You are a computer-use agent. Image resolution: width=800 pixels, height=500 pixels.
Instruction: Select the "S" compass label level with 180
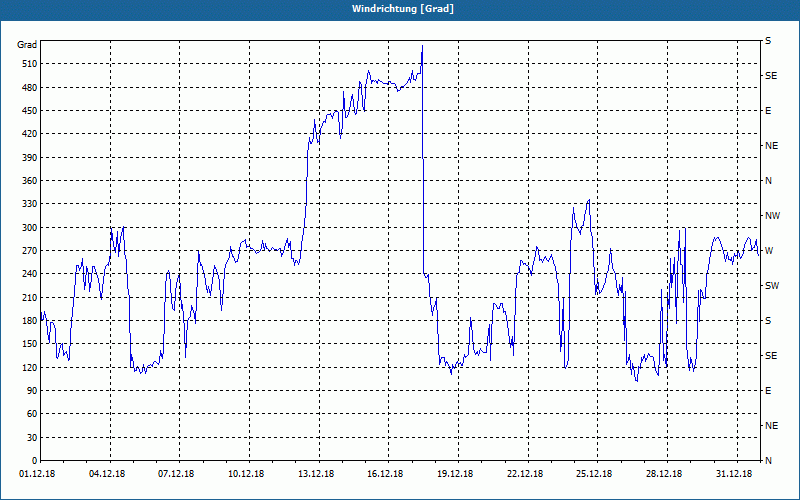point(768,321)
